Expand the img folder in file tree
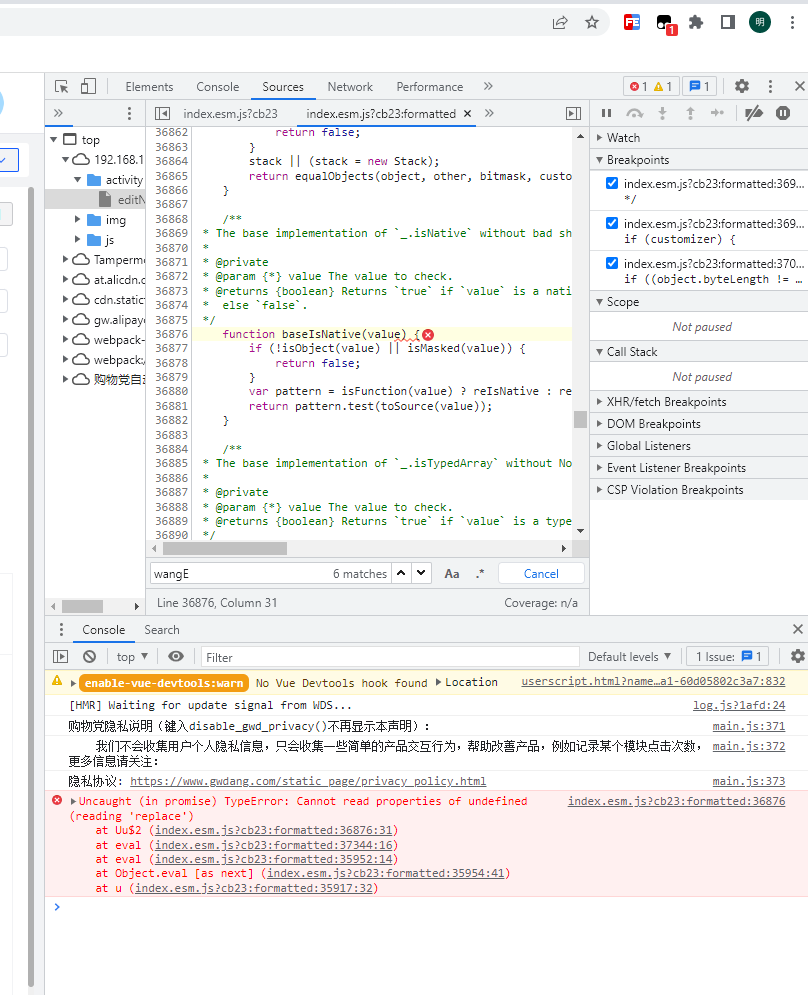Image resolution: width=808 pixels, height=995 pixels. [77, 220]
